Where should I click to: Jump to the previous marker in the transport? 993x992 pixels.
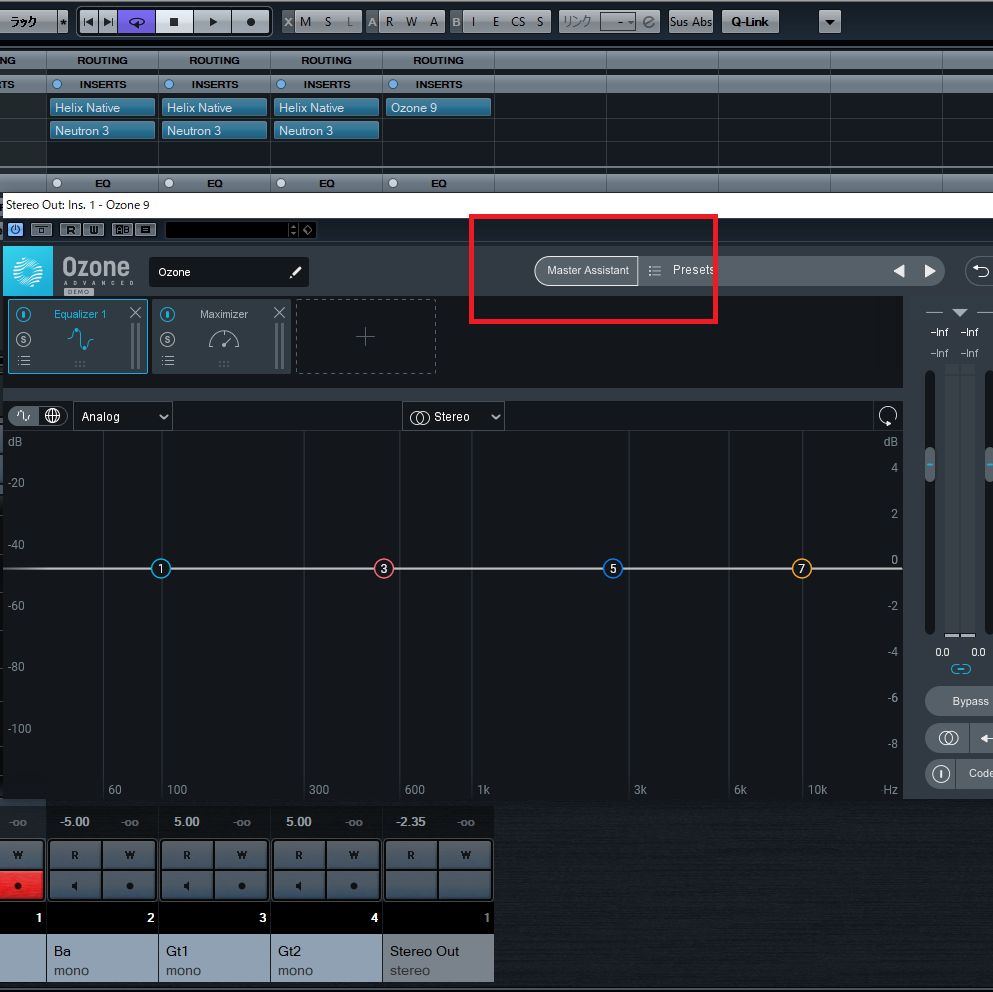point(89,22)
